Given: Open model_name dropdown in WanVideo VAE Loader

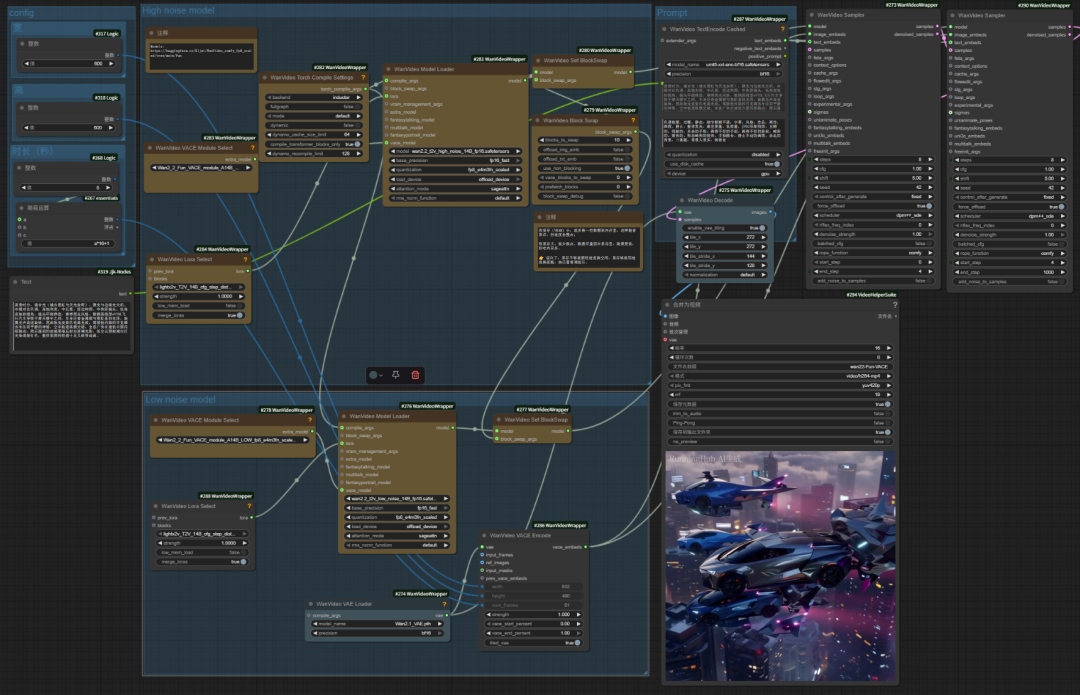Looking at the screenshot, I should coord(377,623).
